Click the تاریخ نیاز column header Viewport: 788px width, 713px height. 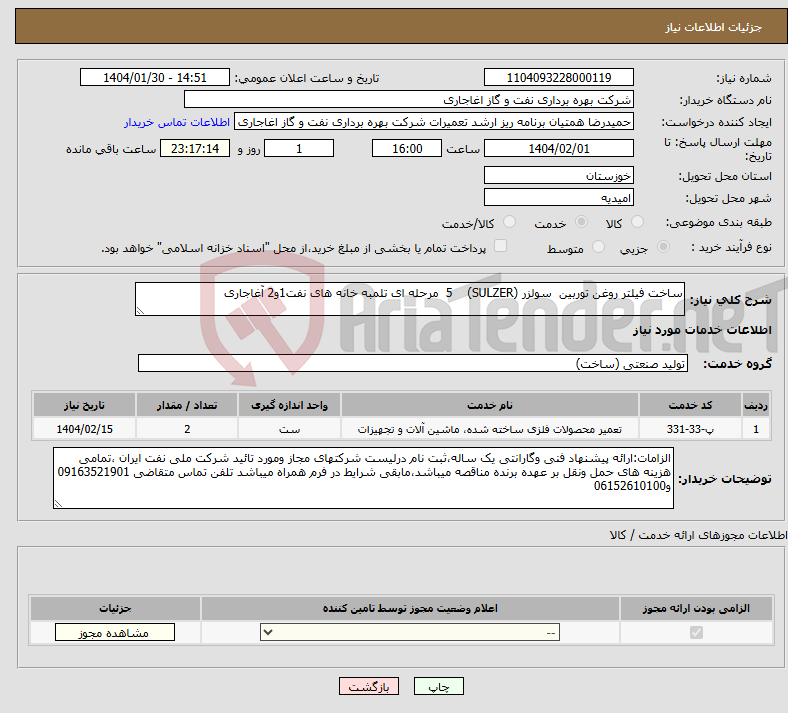[x=84, y=405]
